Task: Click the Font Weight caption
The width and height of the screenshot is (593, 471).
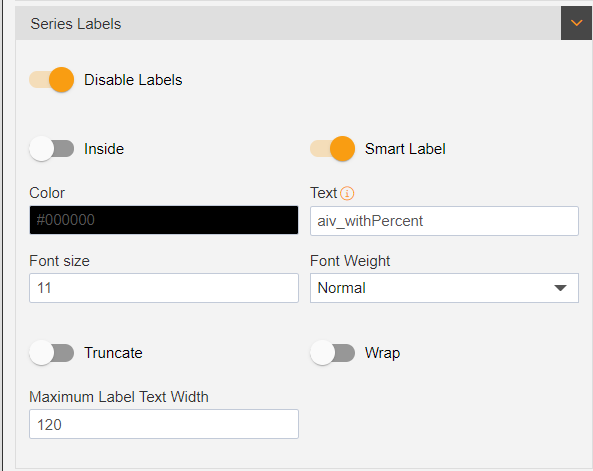Action: pos(350,261)
